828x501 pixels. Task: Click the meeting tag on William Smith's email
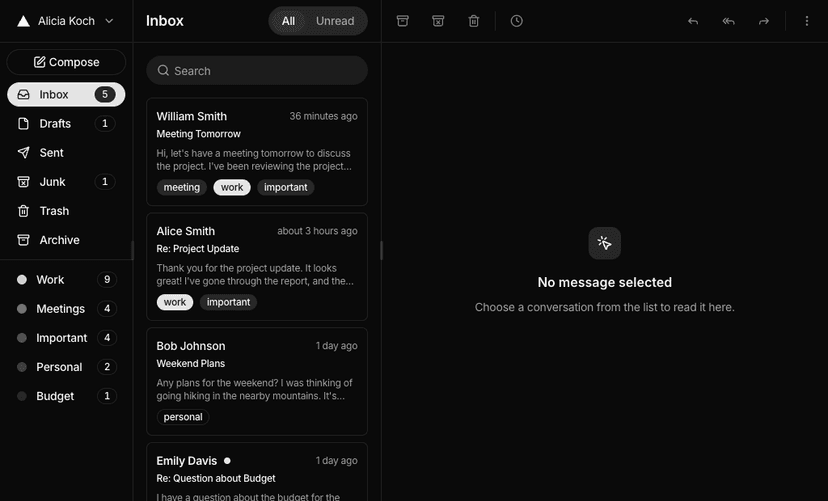tap(182, 187)
